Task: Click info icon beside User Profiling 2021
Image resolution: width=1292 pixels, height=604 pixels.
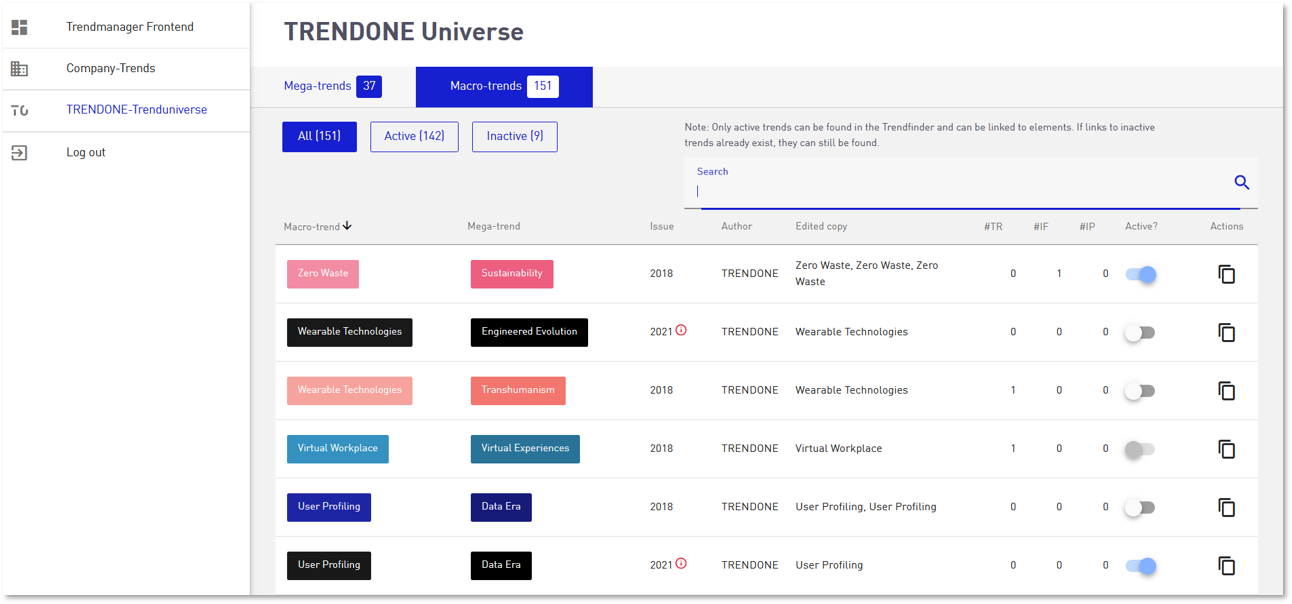Action: point(681,564)
